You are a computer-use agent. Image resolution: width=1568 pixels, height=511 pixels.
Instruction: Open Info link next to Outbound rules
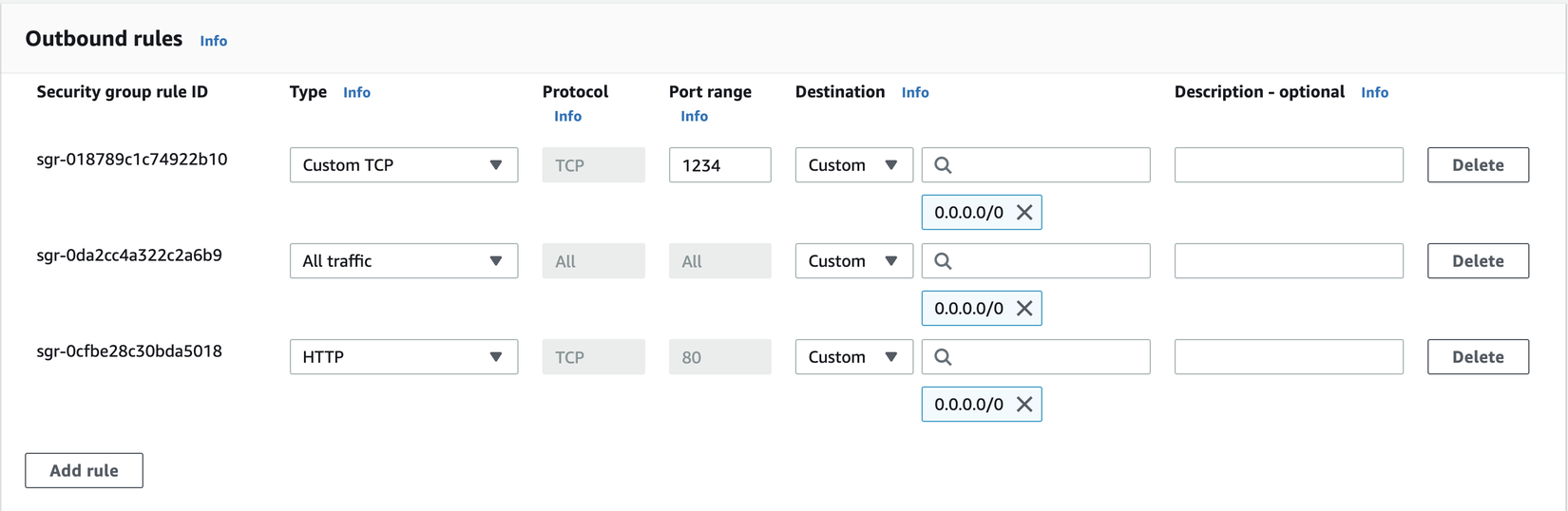pos(213,41)
